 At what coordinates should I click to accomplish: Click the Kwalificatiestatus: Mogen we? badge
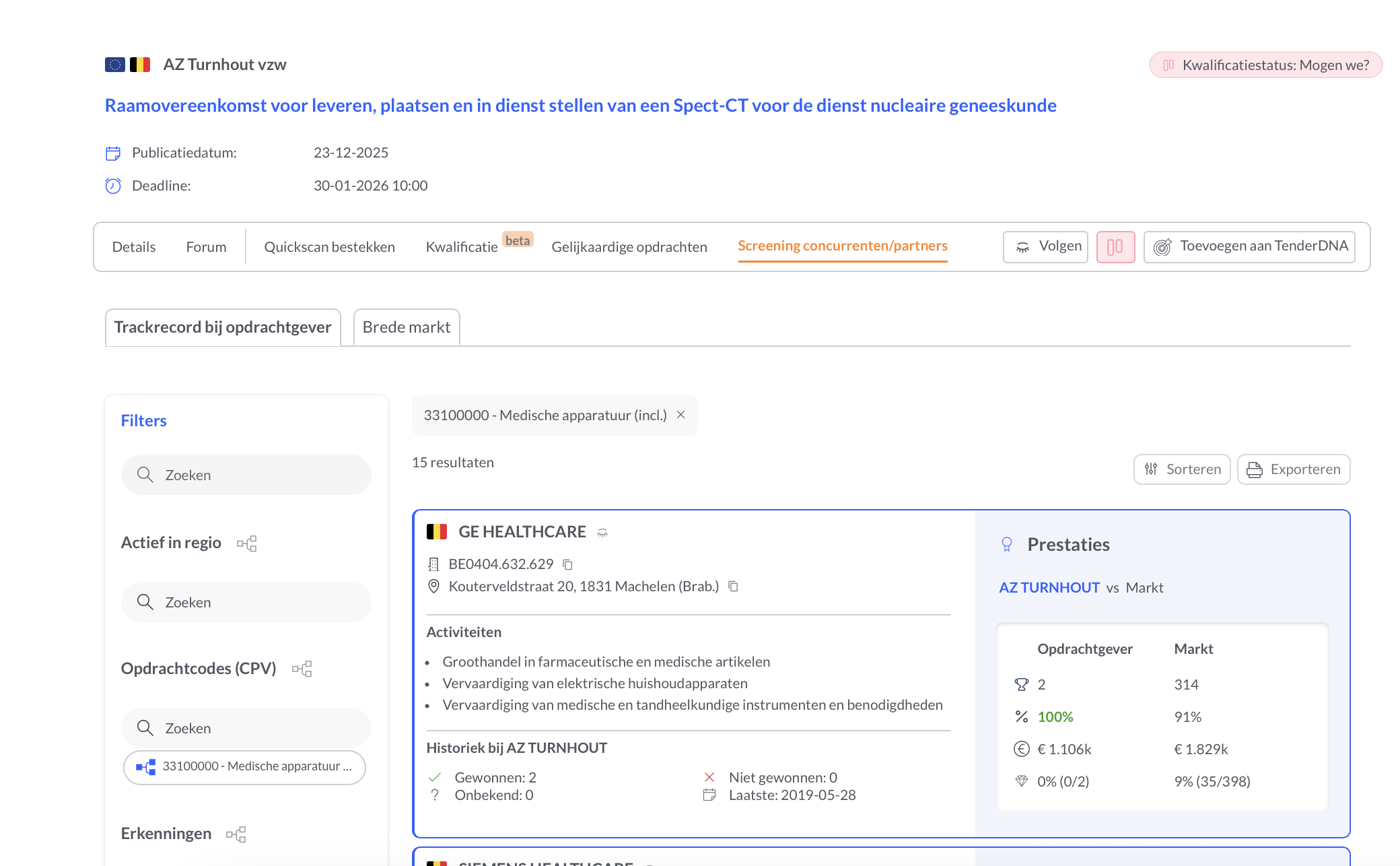coord(1265,65)
